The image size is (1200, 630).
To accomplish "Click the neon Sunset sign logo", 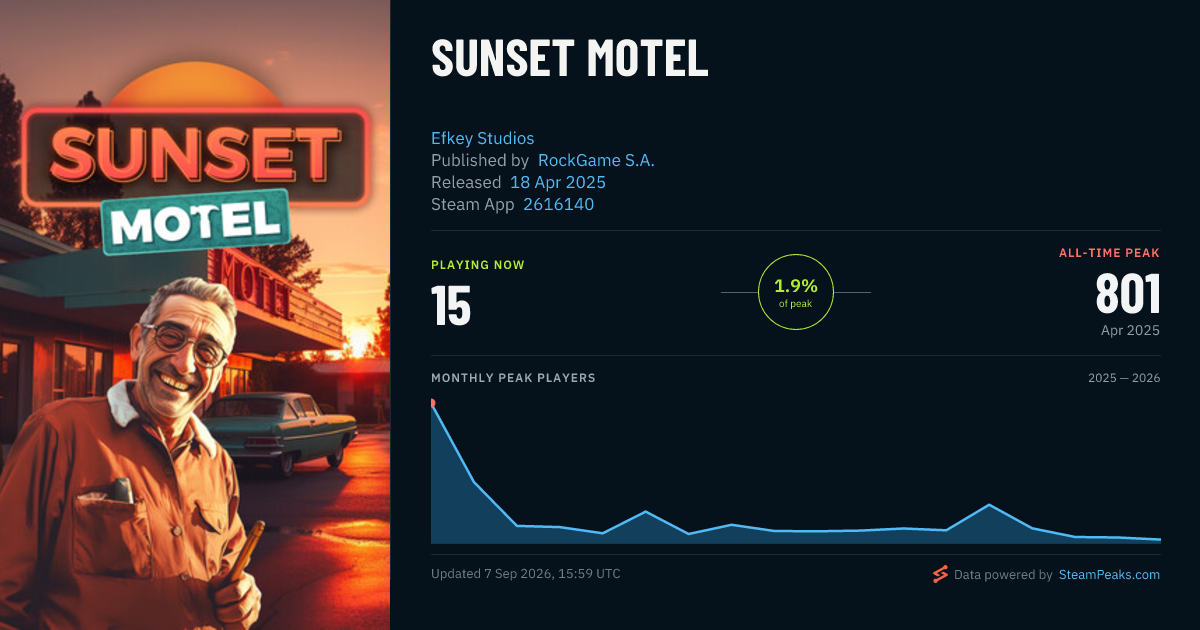I will point(196,155).
